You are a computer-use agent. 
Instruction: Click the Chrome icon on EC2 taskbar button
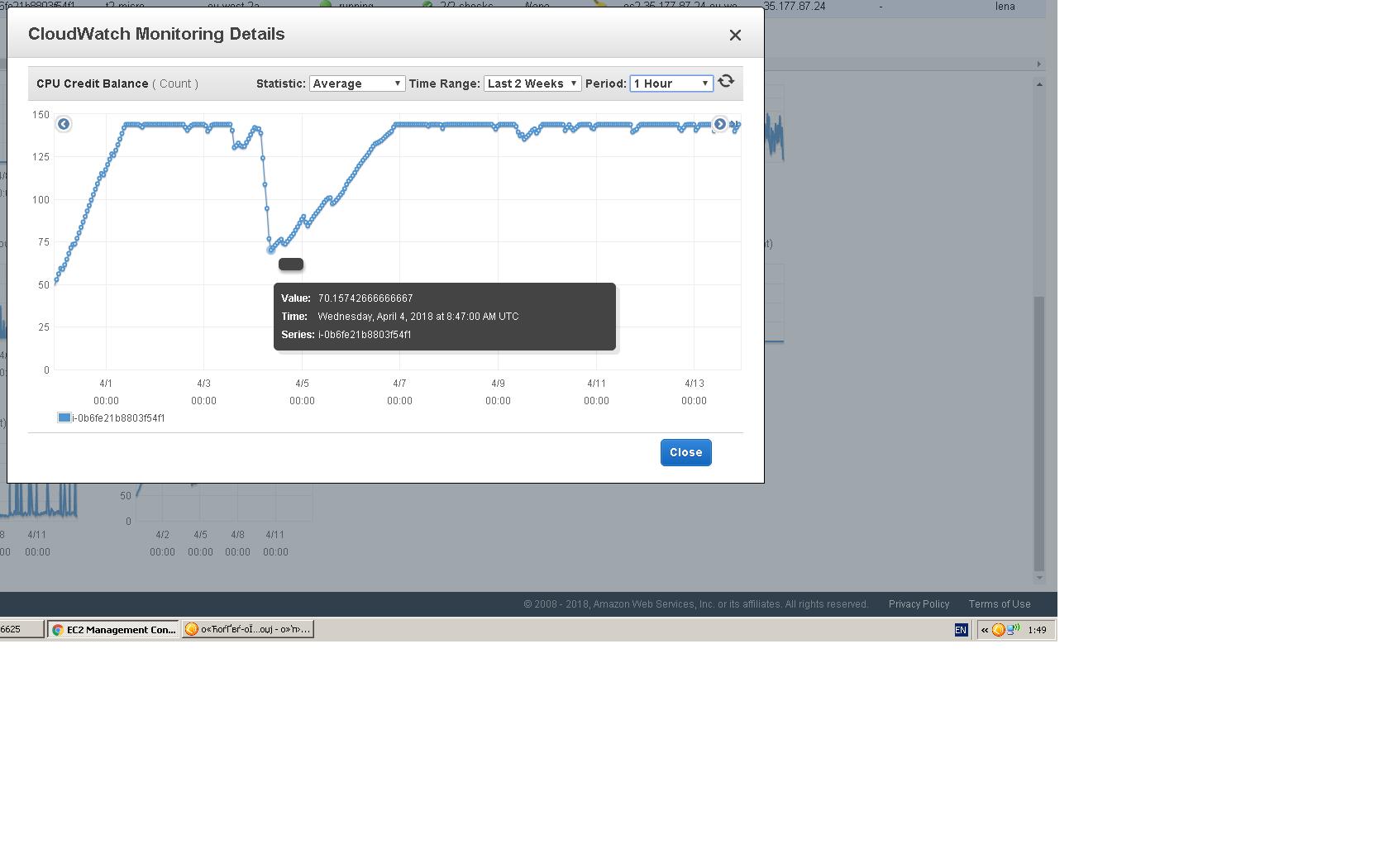click(x=58, y=630)
